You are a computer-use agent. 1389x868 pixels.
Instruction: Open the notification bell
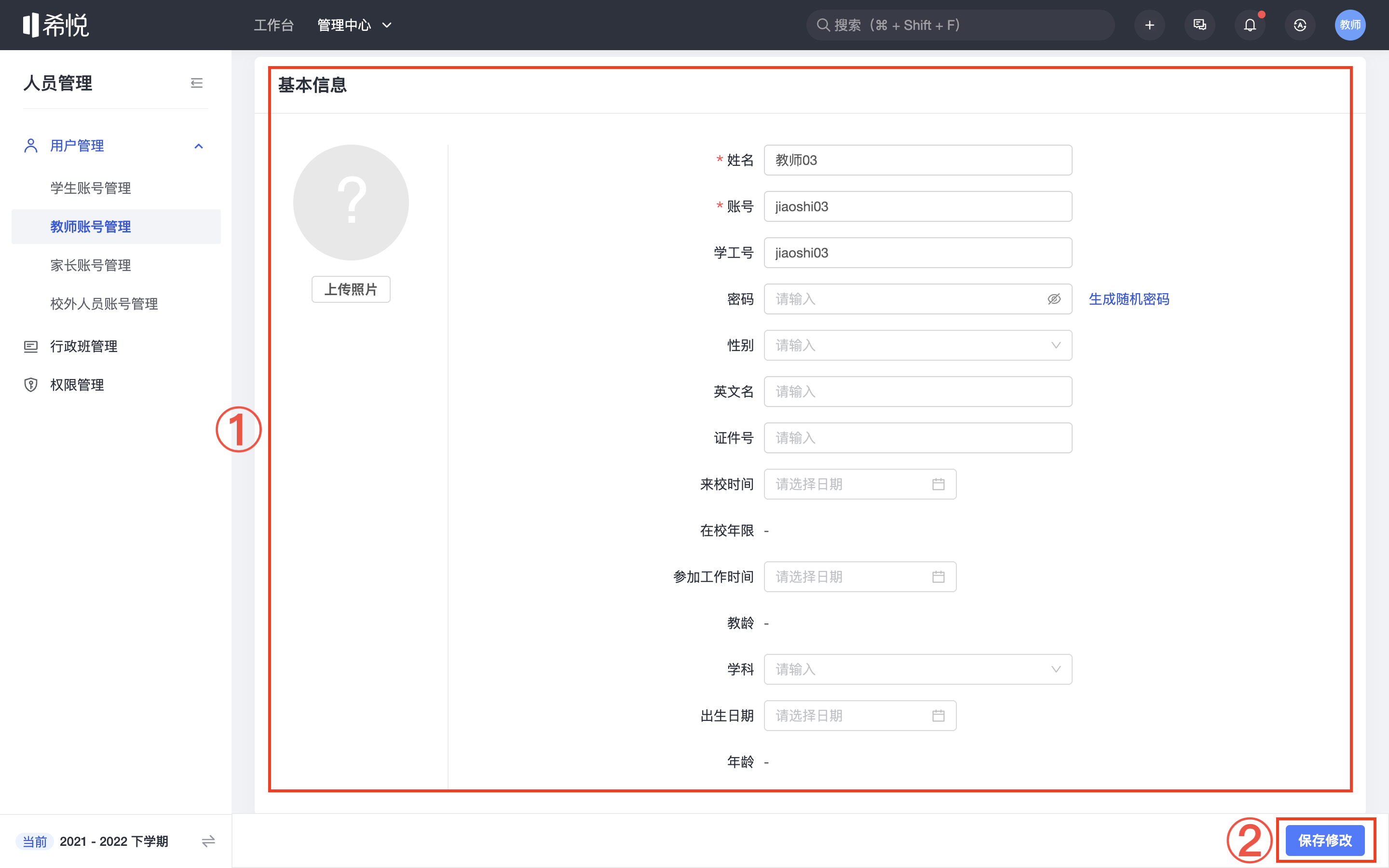coord(1250,25)
